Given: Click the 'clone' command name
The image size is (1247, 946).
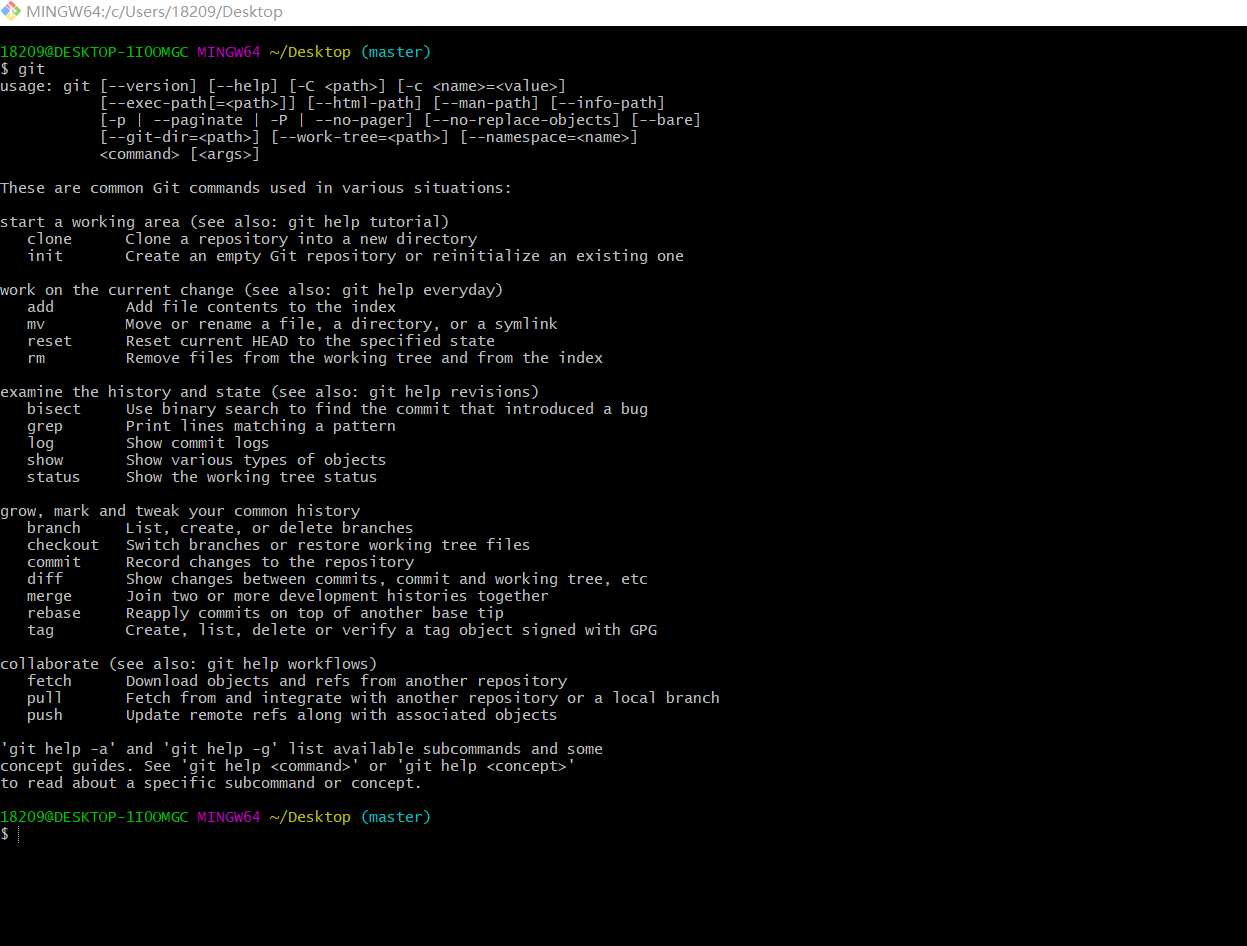Looking at the screenshot, I should tap(50, 239).
